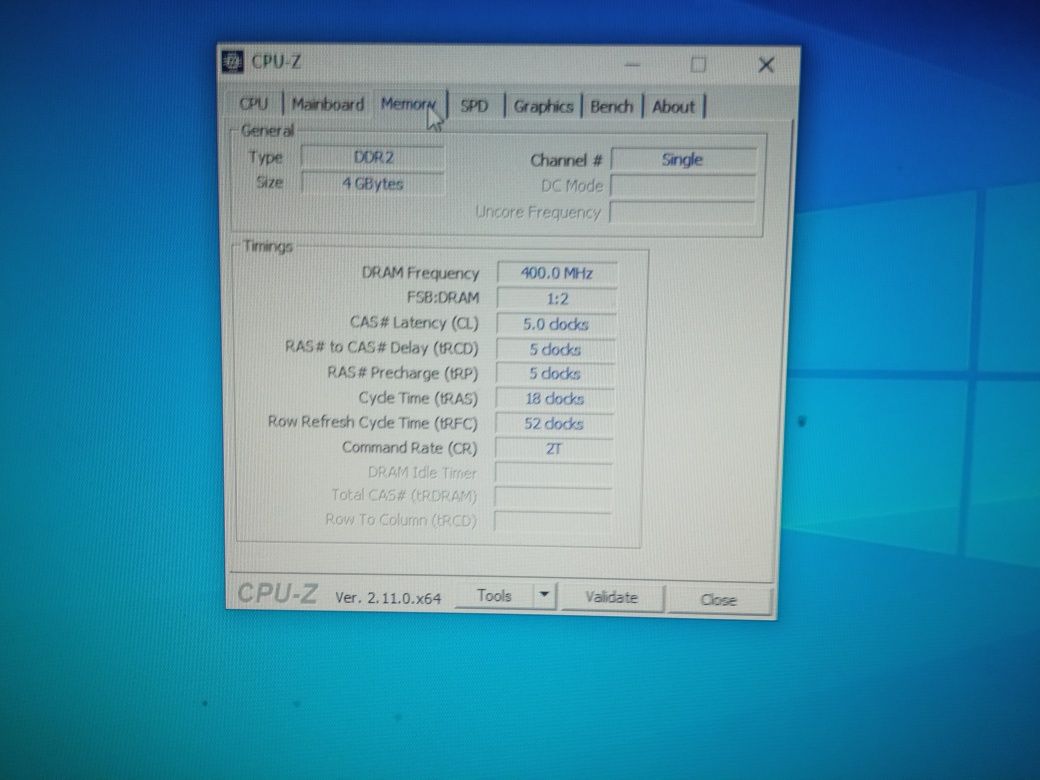The width and height of the screenshot is (1040, 780).
Task: Click the memory Type field showing DDR2
Action: click(x=373, y=157)
